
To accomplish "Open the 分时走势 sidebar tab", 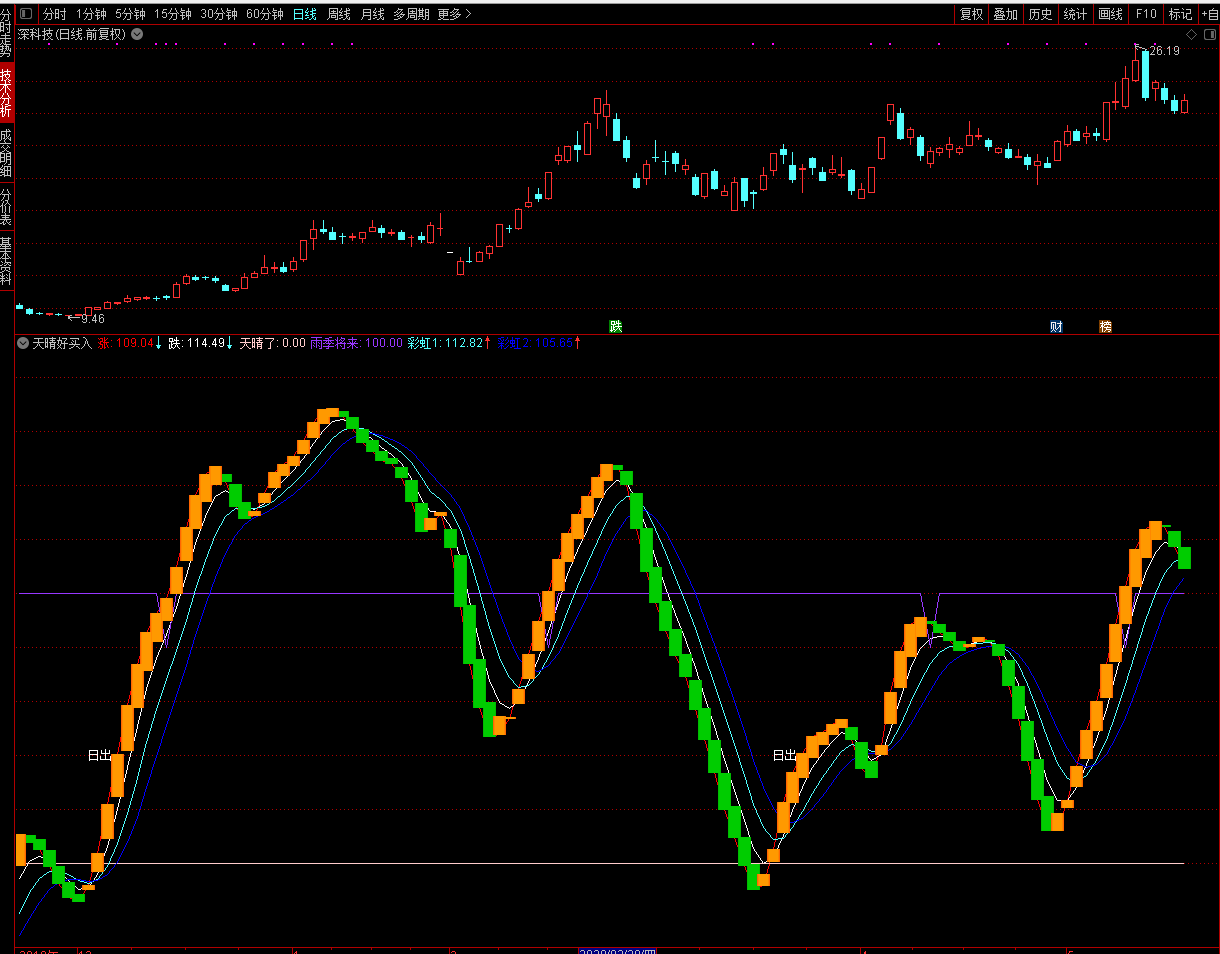I will (6, 32).
